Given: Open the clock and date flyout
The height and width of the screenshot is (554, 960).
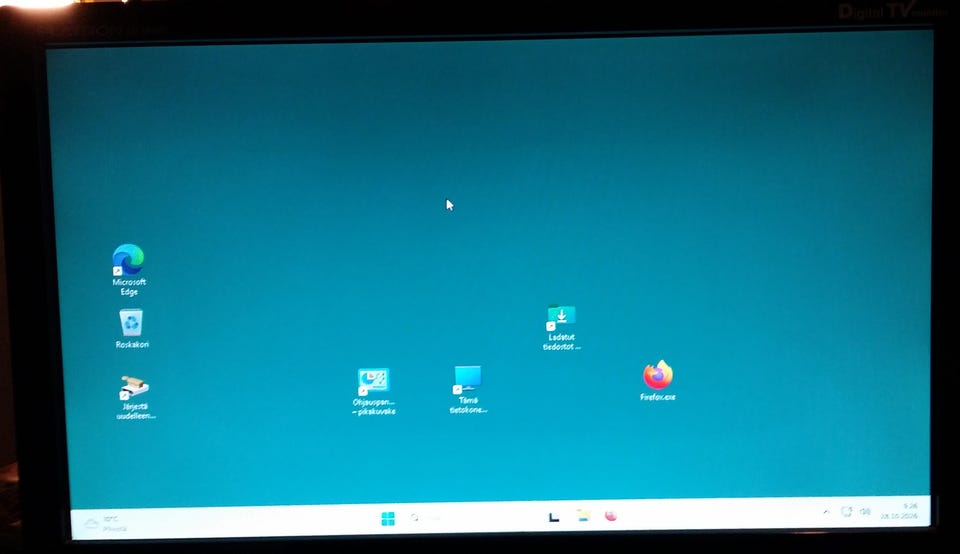Looking at the screenshot, I should [x=899, y=511].
